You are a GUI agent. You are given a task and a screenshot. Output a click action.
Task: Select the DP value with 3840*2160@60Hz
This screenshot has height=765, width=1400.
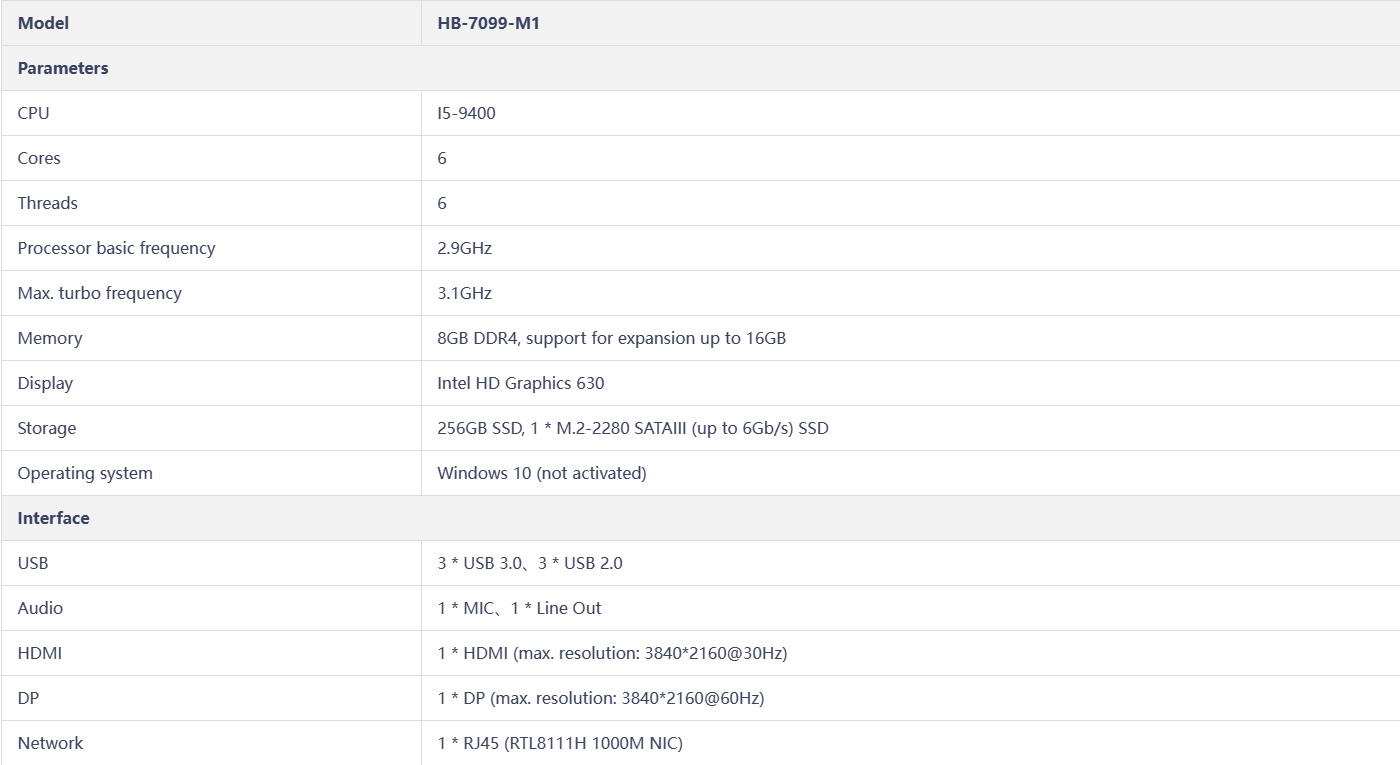coord(601,698)
